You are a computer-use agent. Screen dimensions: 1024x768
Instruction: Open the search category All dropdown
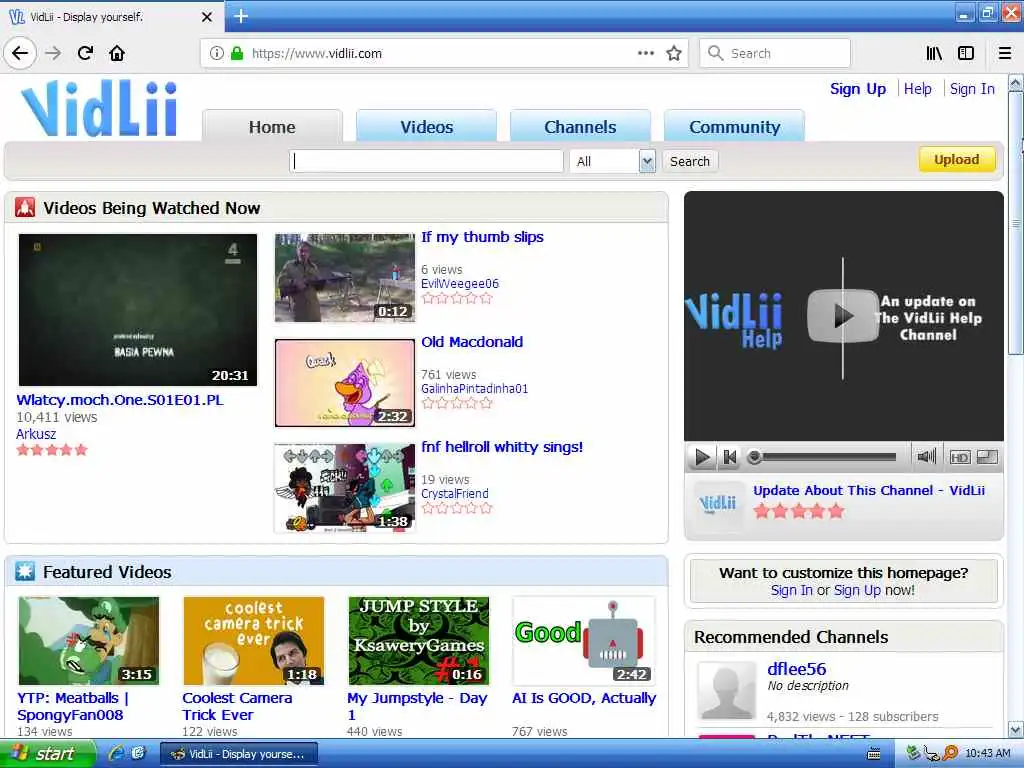(x=612, y=161)
